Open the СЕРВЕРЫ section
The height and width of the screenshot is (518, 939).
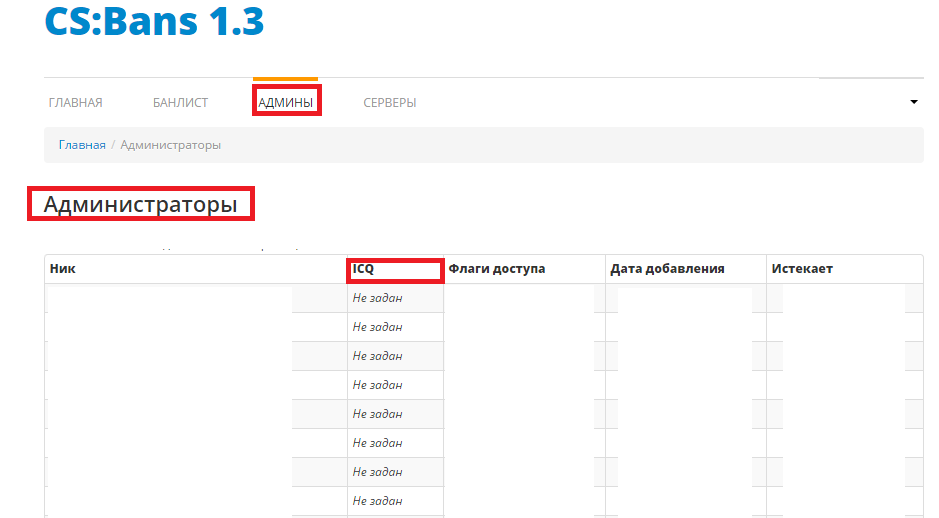pyautogui.click(x=390, y=102)
